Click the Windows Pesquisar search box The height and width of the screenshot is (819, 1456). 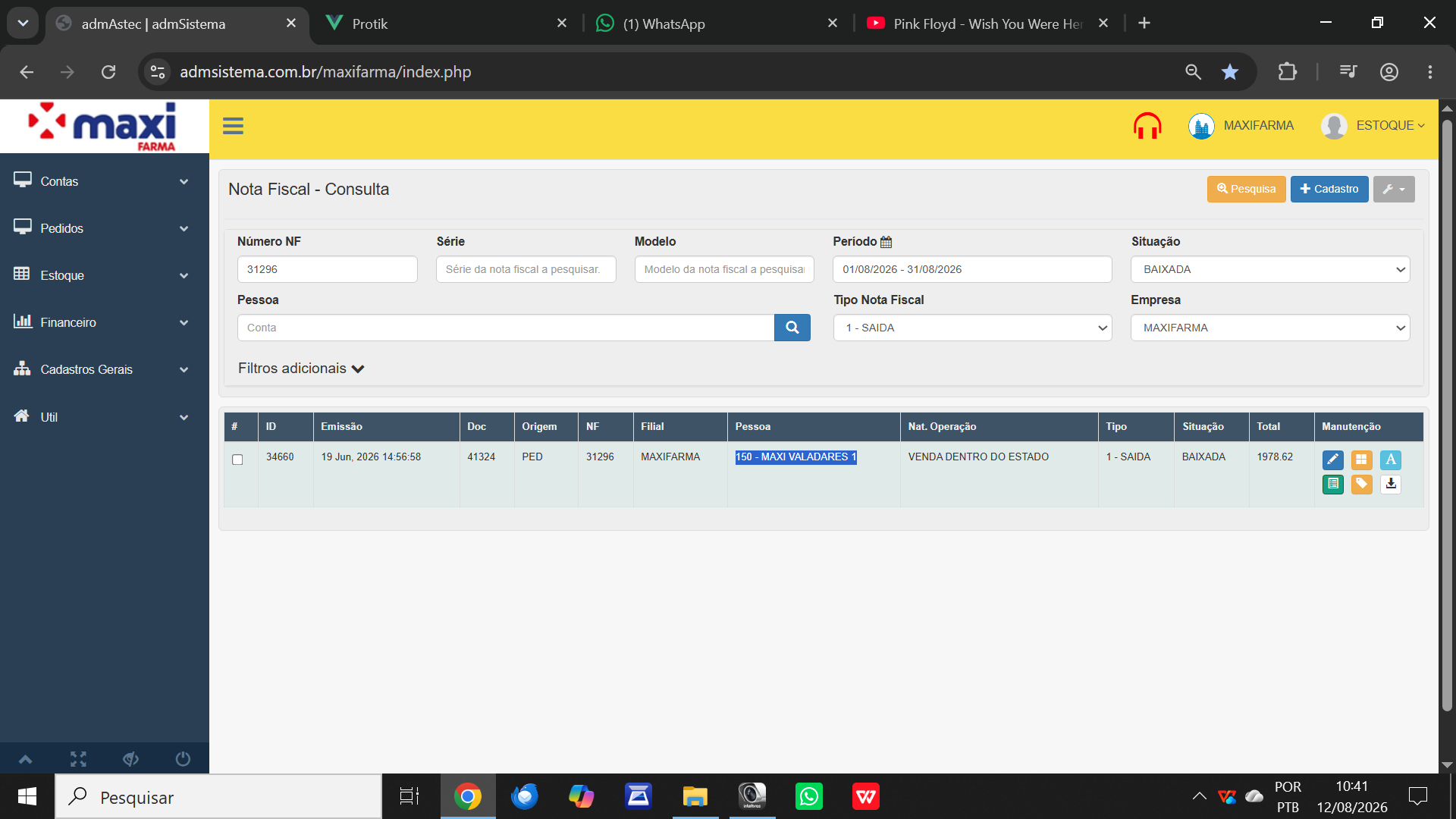(x=218, y=796)
